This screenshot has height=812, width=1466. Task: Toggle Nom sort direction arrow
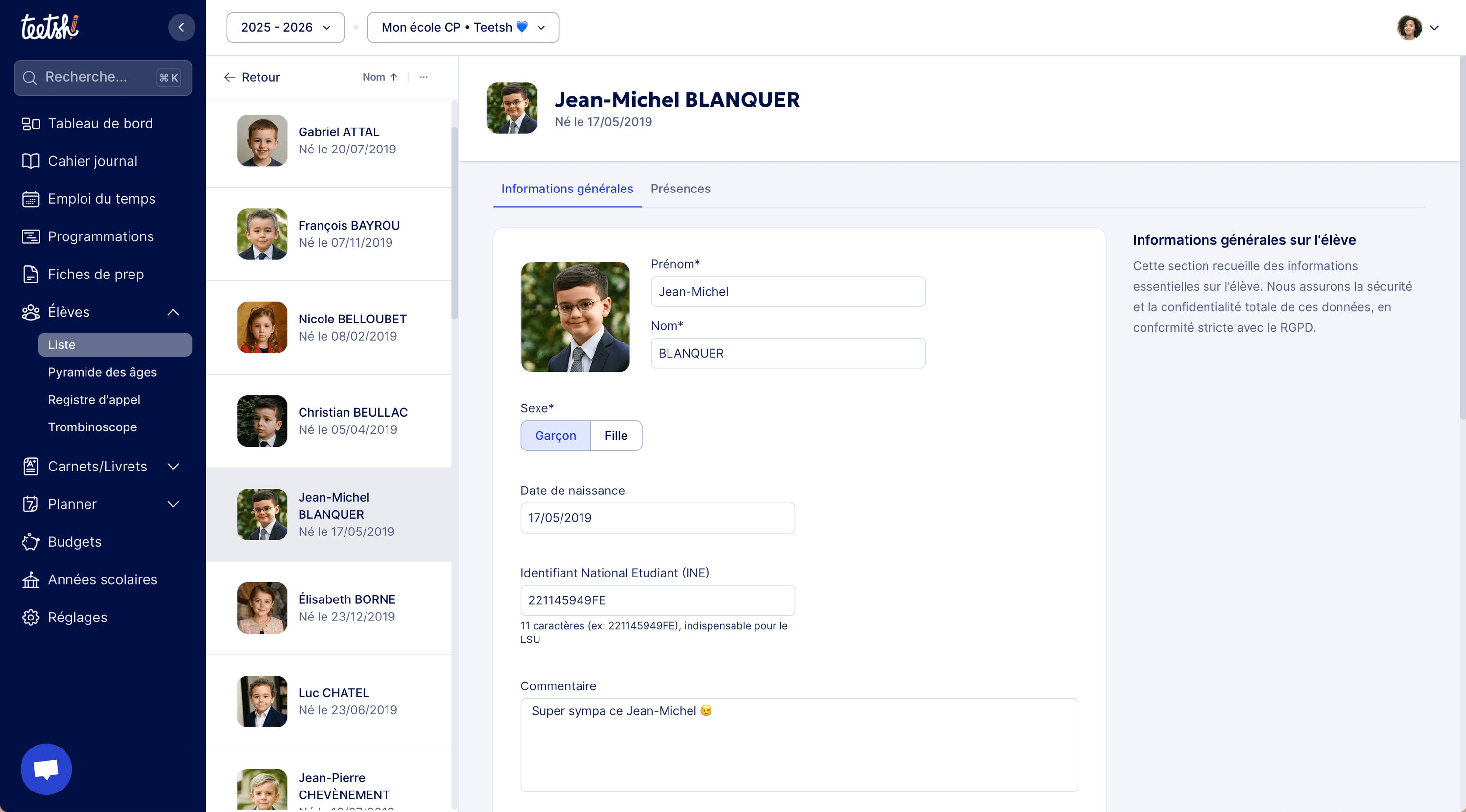pyautogui.click(x=393, y=77)
